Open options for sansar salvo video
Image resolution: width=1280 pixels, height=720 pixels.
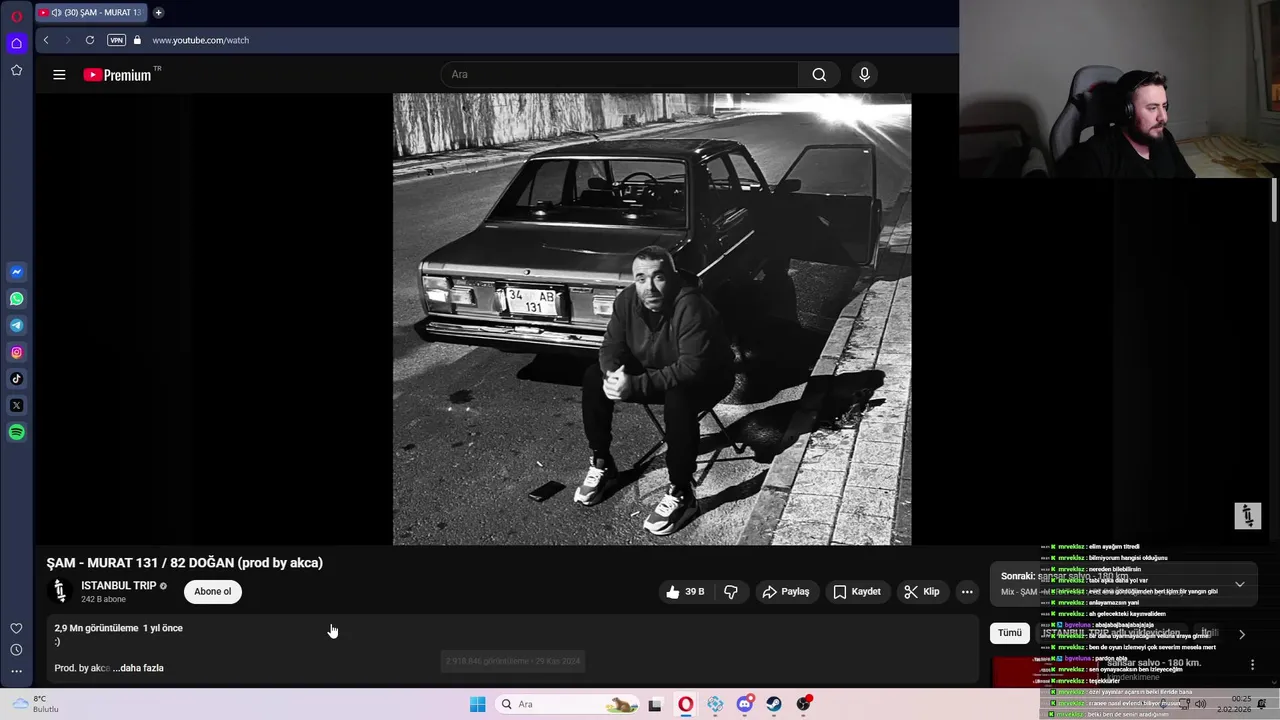point(1252,664)
